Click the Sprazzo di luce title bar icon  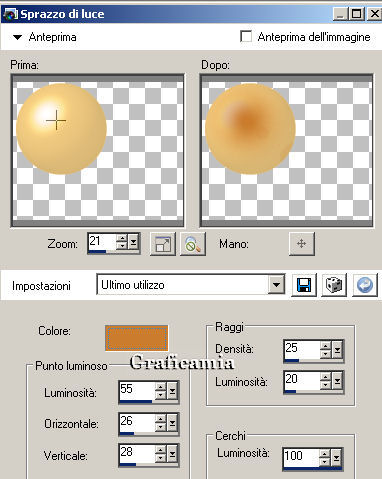coord(10,14)
